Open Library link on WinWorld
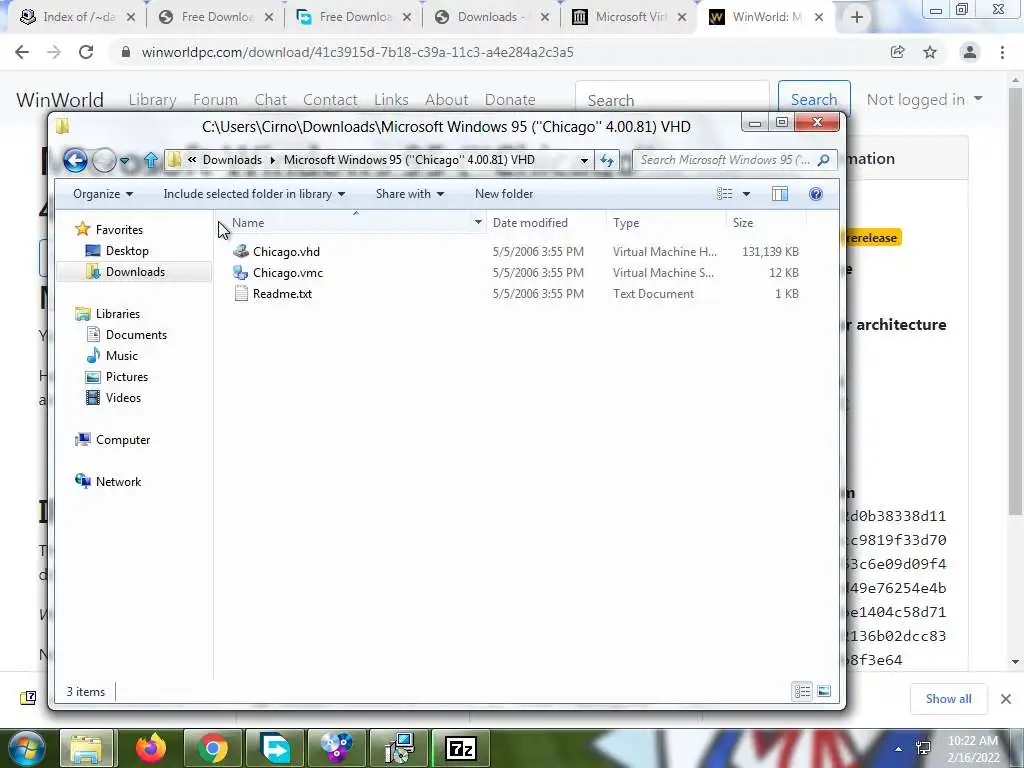 152,100
